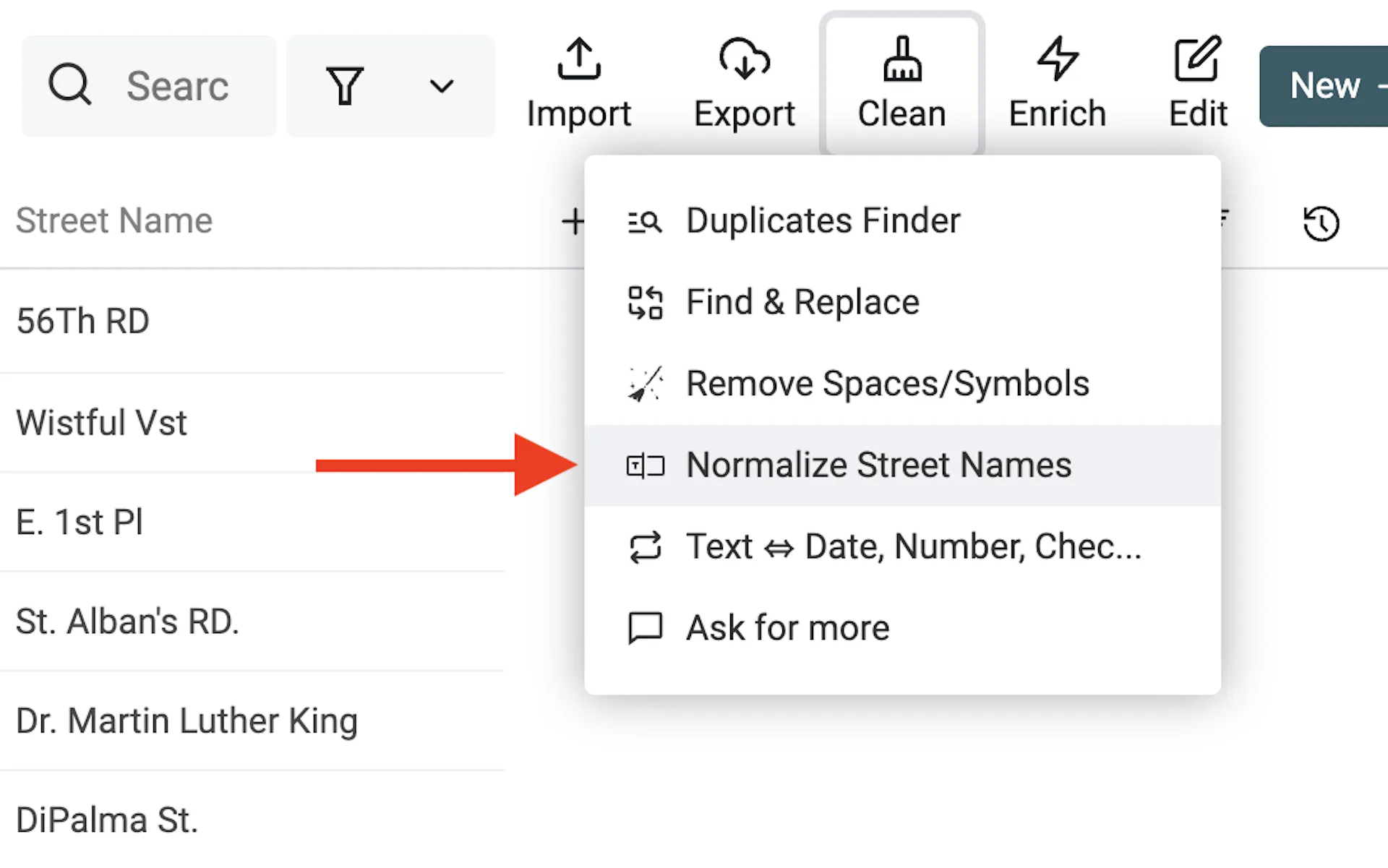Image resolution: width=1388 pixels, height=868 pixels.
Task: Select Find & Replace menu entry
Action: (x=902, y=302)
